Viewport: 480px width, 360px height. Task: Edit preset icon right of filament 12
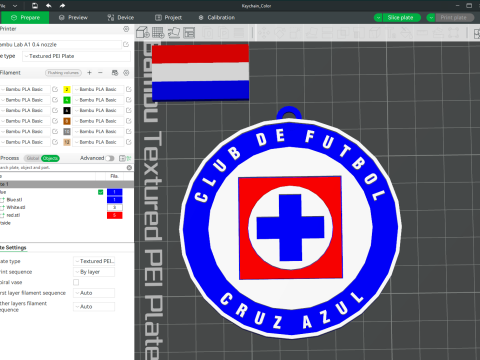coord(129,142)
